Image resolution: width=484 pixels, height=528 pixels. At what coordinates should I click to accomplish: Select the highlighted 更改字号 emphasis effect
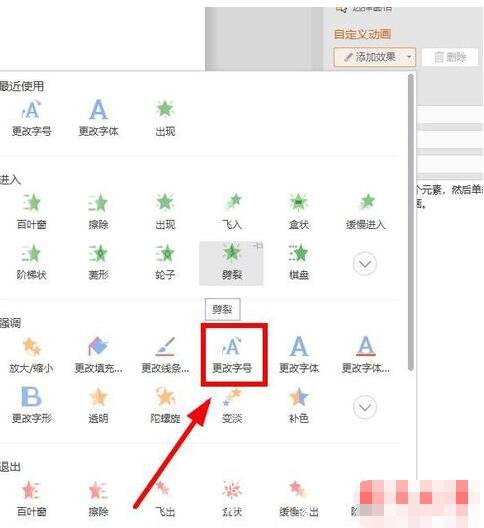coord(232,355)
